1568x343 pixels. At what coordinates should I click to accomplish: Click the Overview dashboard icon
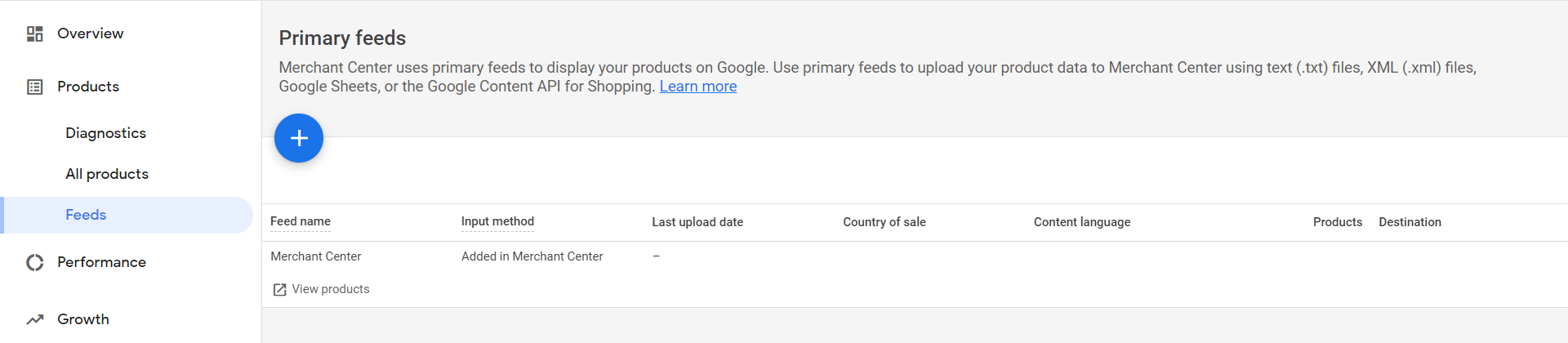point(34,33)
